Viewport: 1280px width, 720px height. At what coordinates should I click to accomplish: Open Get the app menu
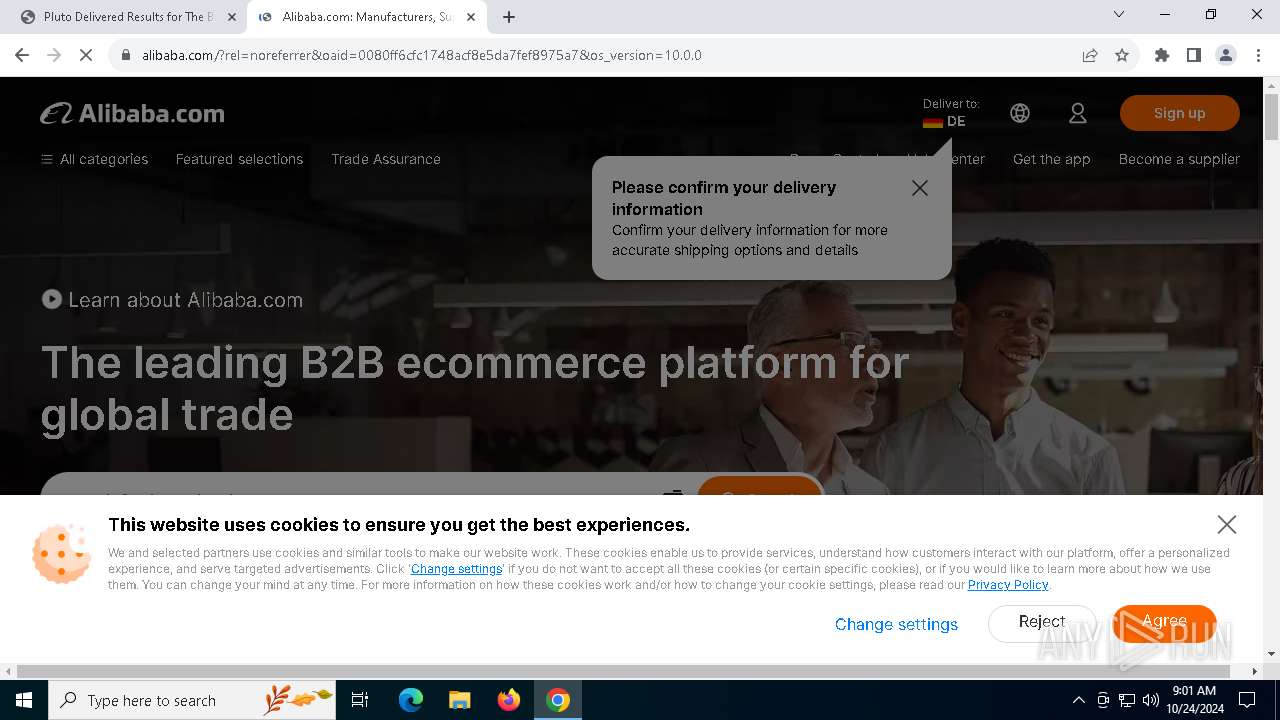click(x=1052, y=159)
